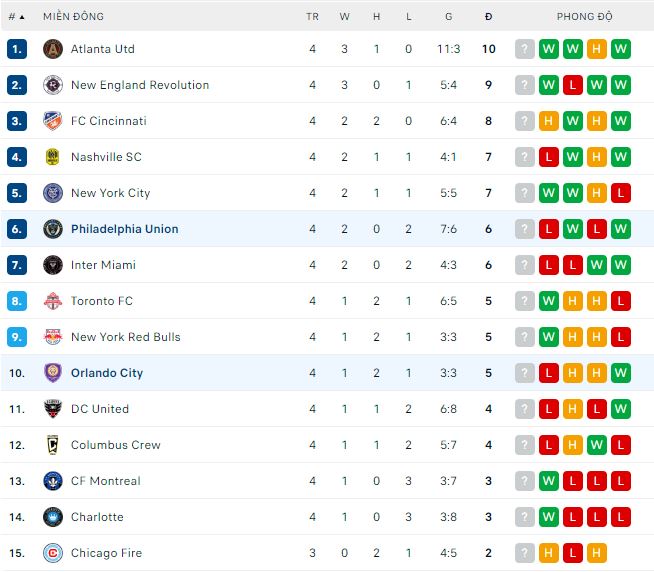Click the rank 1 position badge
654x572 pixels.
(x=16, y=49)
